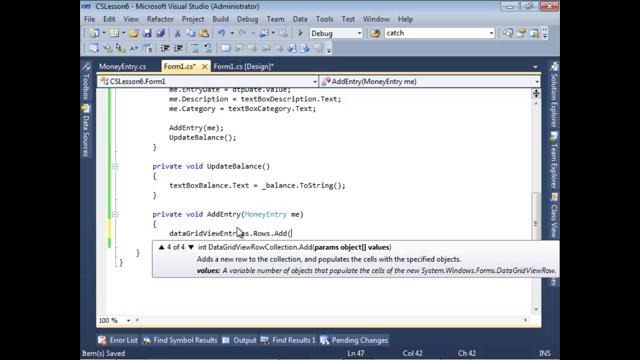Open the Data menu
This screenshot has height=360, width=640.
coord(300,19)
